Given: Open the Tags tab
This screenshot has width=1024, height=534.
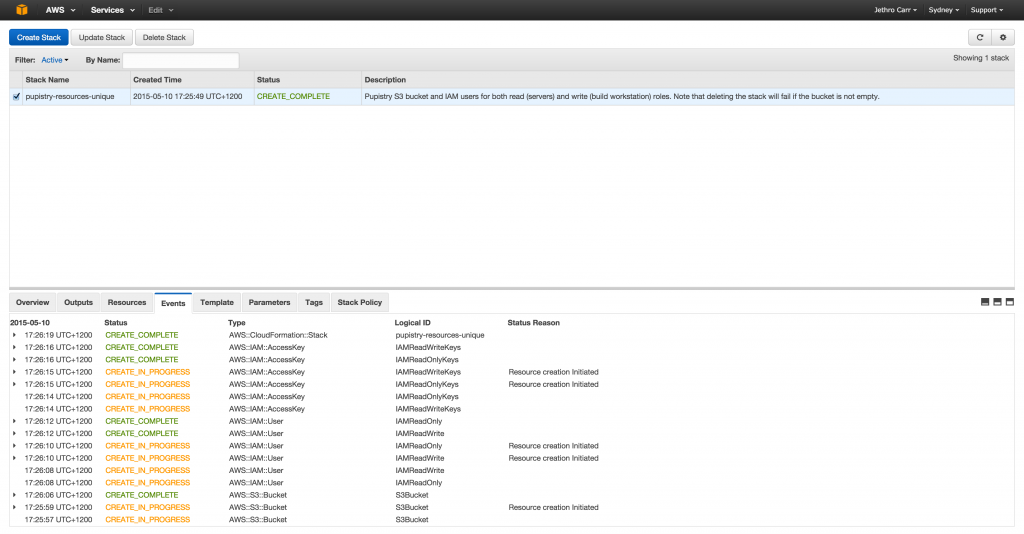Looking at the screenshot, I should coord(314,302).
